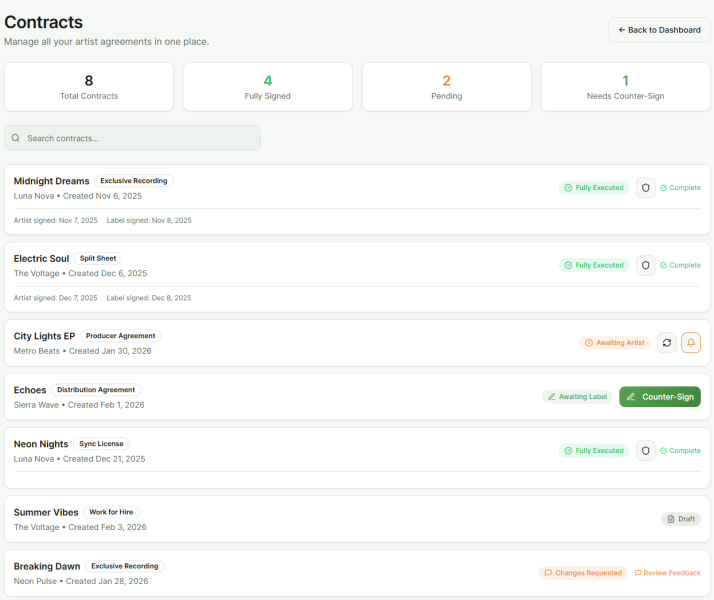714x600 pixels.
Task: Click shield icon on Midnight Dreams contract
Action: point(645,187)
